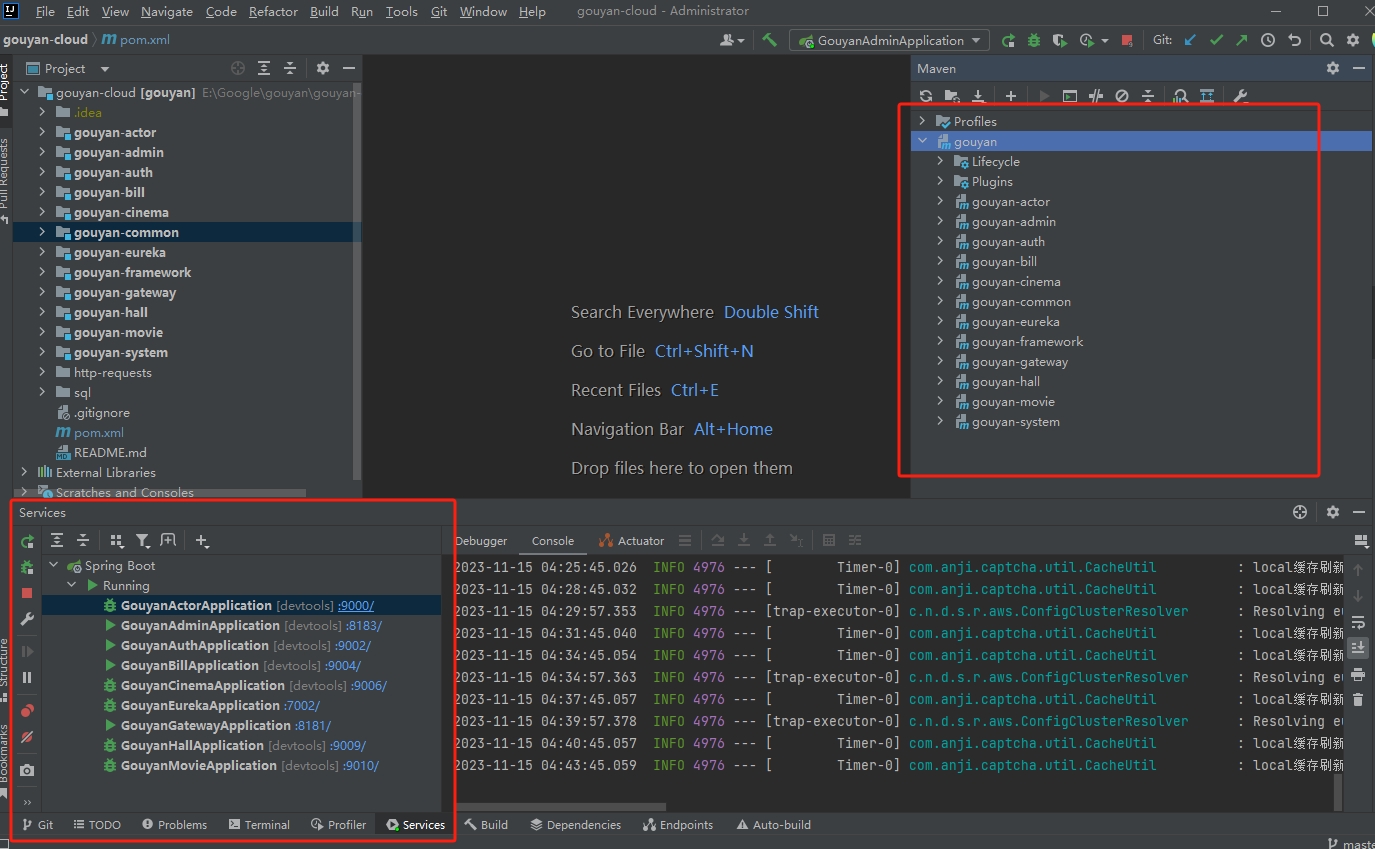
Task: Select gouyan-system module in Maven panel
Action: tap(1015, 421)
